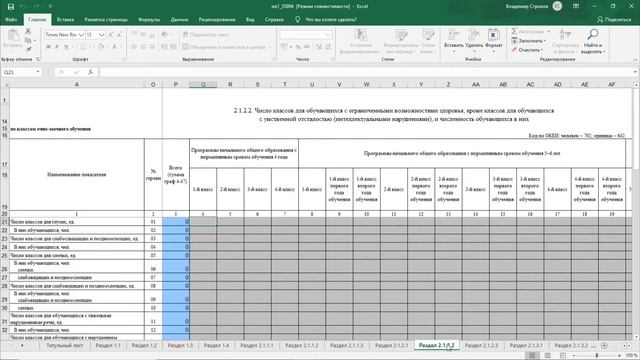The image size is (640, 360).
Task: Decrease font size with smaller A icon
Action: (x=120, y=35)
